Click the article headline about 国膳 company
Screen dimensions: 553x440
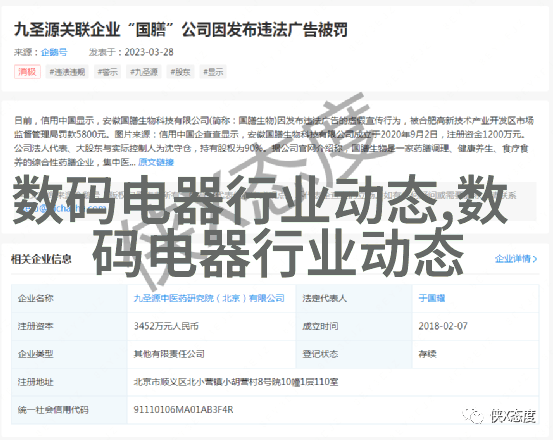[x=181, y=30]
